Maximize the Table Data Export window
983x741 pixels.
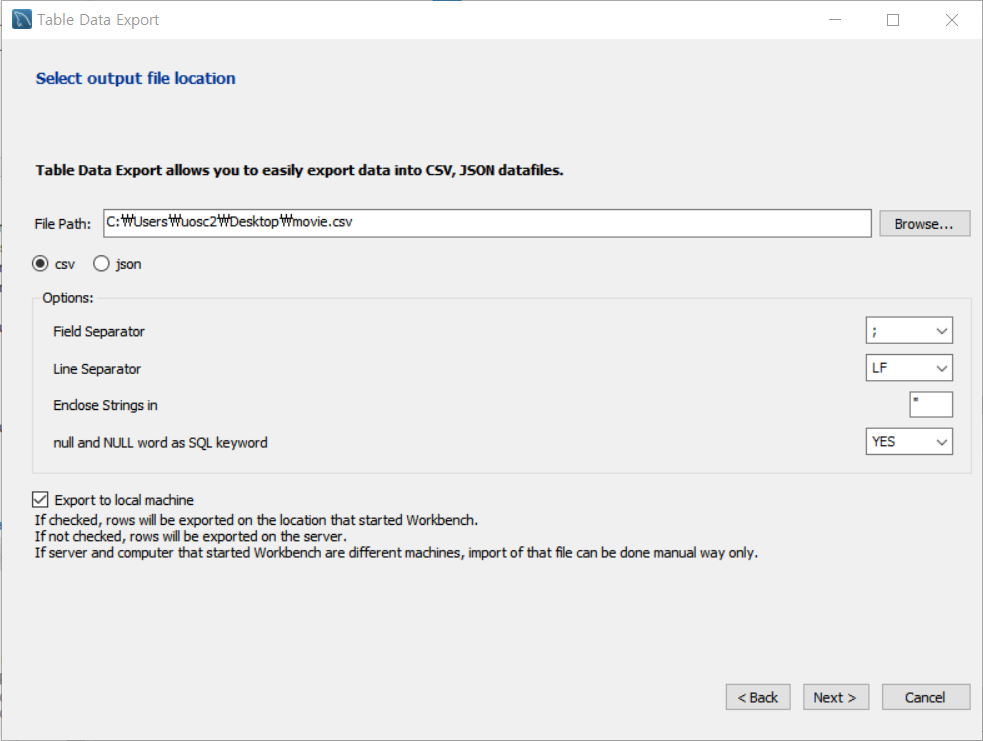click(893, 20)
